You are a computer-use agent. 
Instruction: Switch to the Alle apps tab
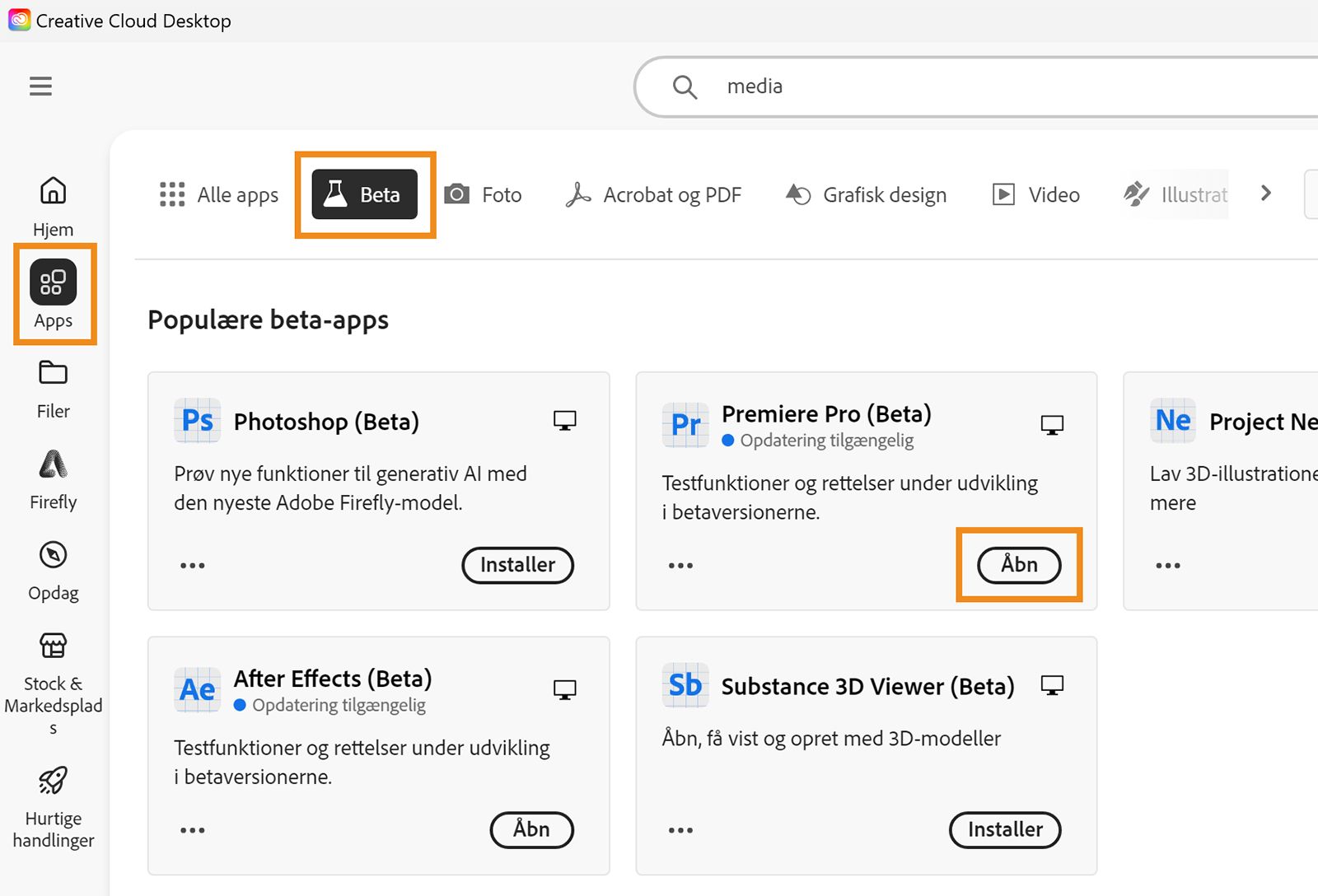pyautogui.click(x=219, y=194)
